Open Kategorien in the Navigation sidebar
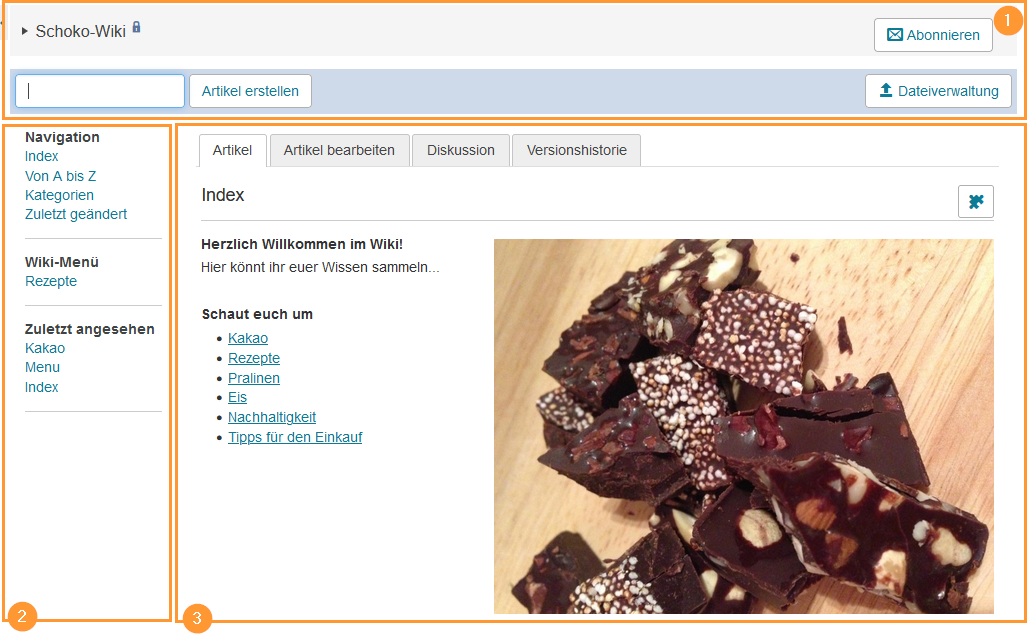 (x=59, y=195)
